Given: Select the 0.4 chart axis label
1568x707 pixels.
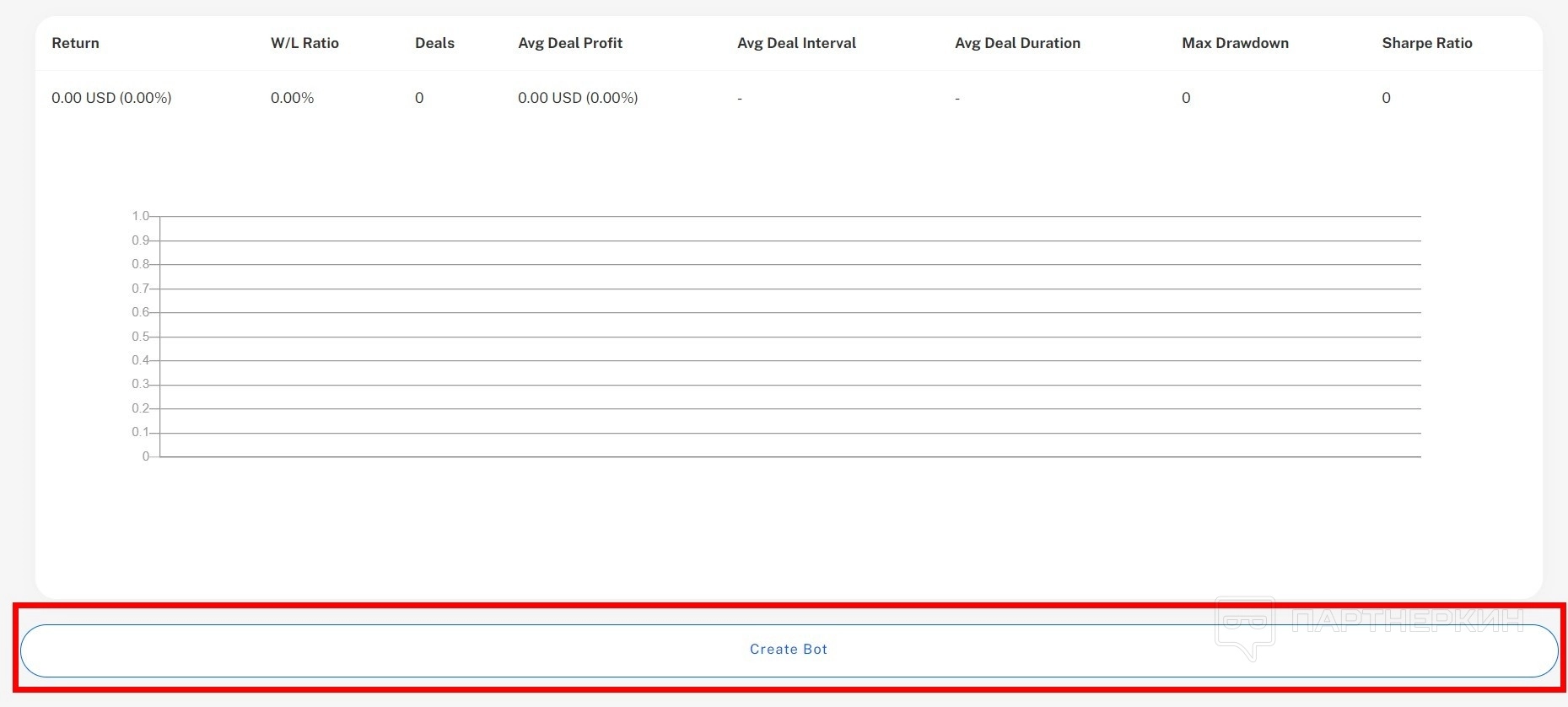Looking at the screenshot, I should (x=140, y=360).
